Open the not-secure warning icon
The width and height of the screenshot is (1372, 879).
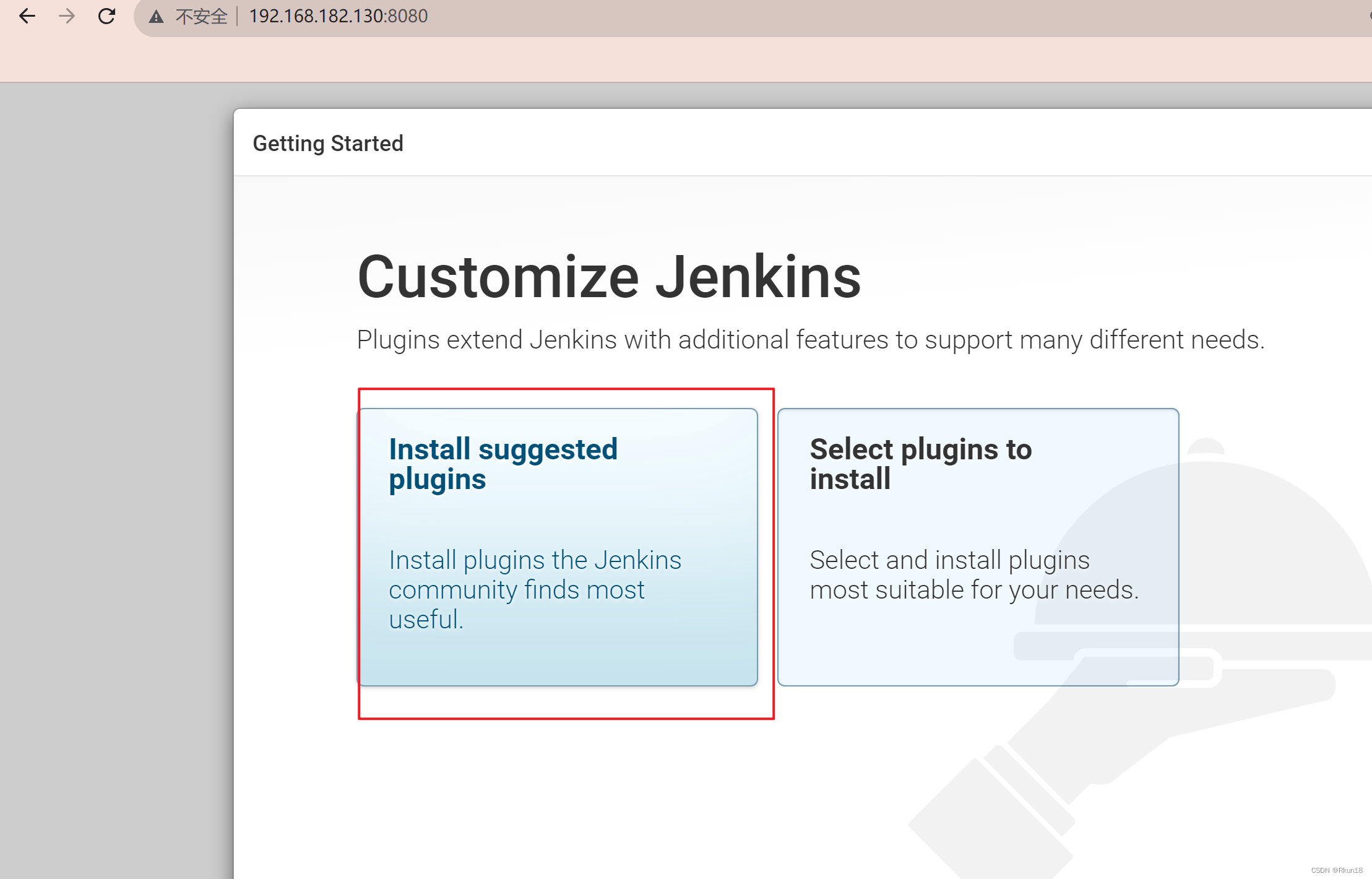click(157, 17)
